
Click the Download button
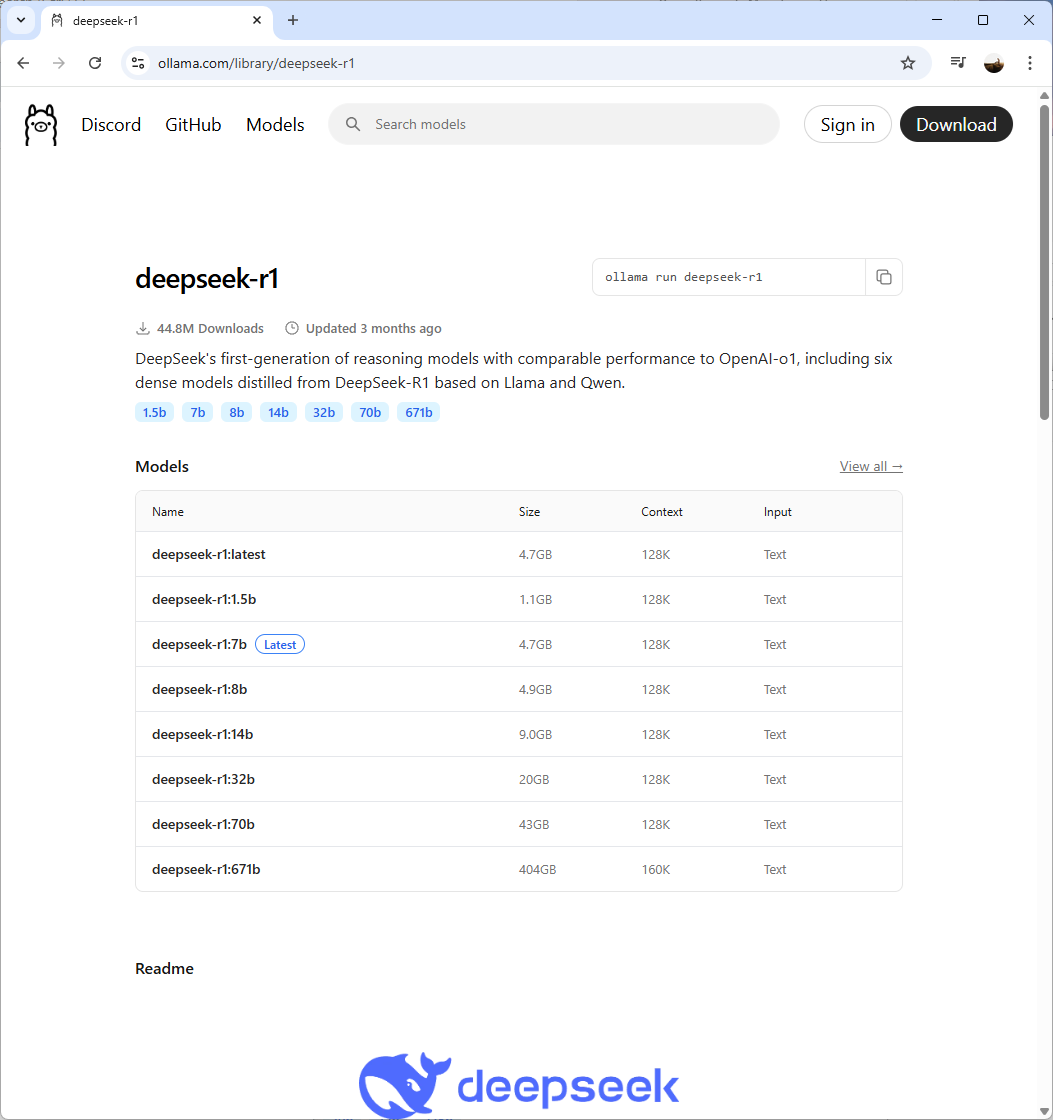point(956,124)
